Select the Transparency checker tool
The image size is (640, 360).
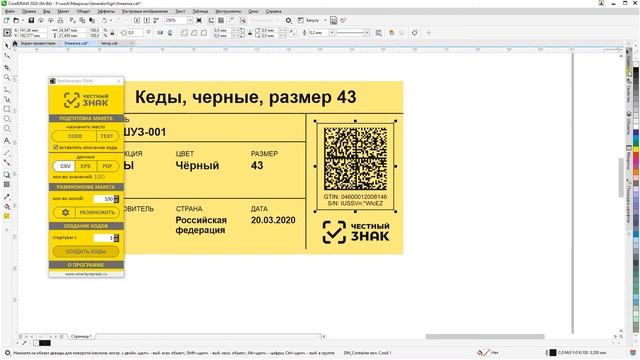click(x=7, y=184)
